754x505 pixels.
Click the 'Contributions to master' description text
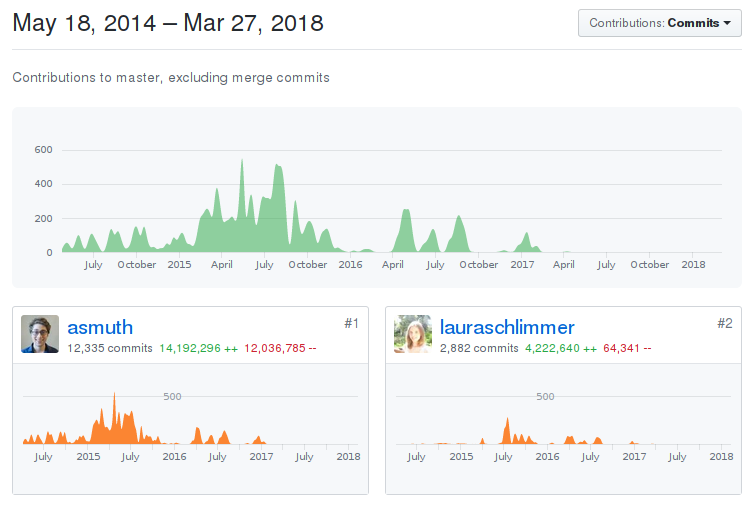171,77
